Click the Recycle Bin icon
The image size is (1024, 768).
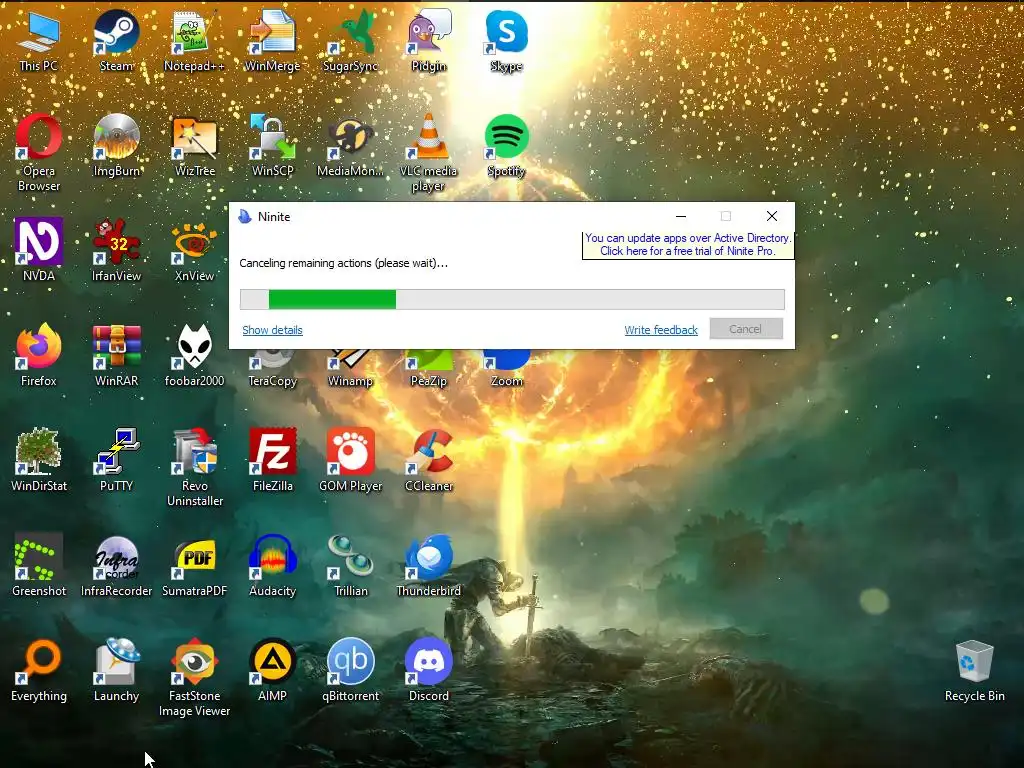[974, 671]
